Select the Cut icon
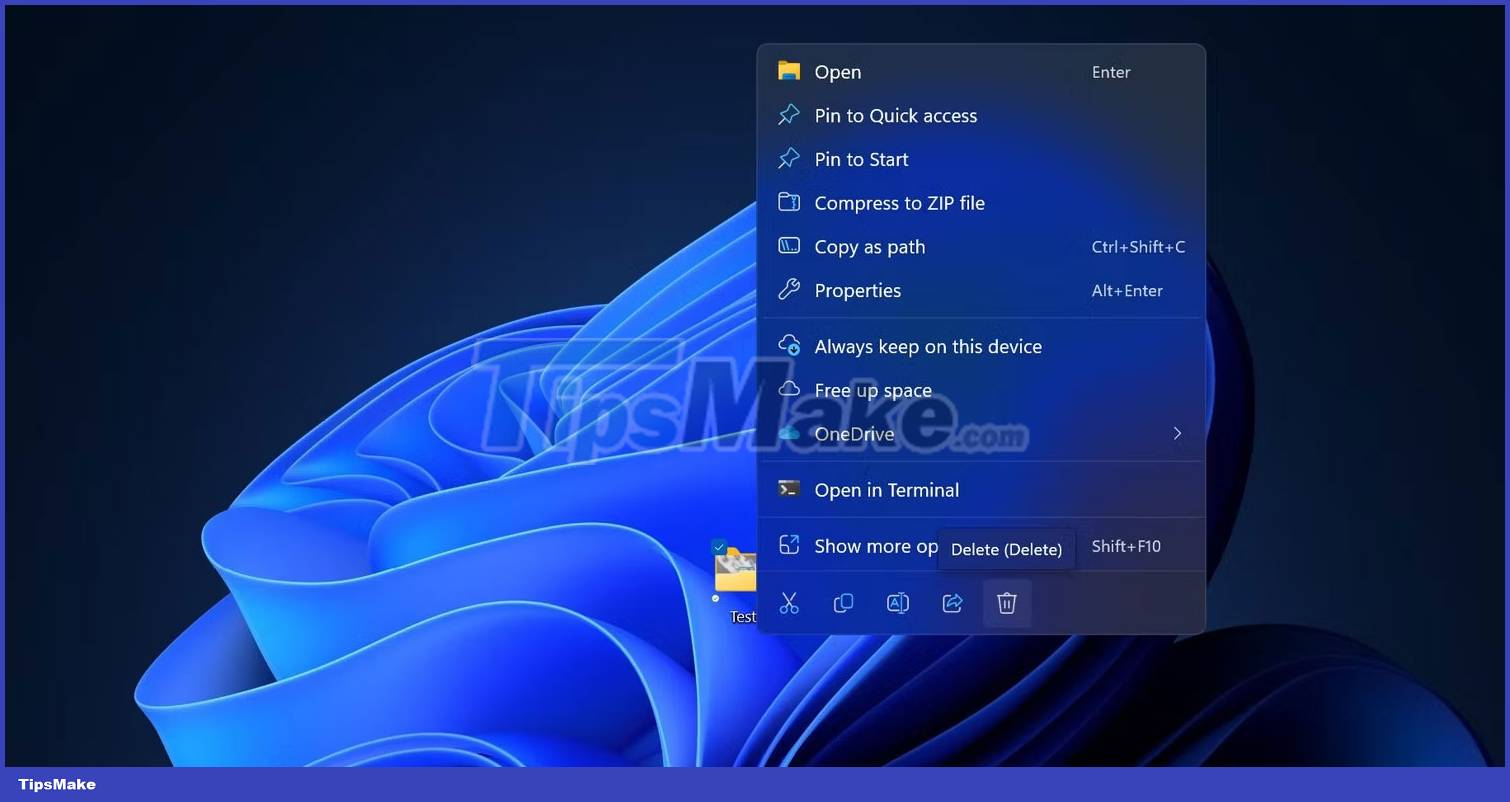The height and width of the screenshot is (802, 1510). pyautogui.click(x=789, y=603)
